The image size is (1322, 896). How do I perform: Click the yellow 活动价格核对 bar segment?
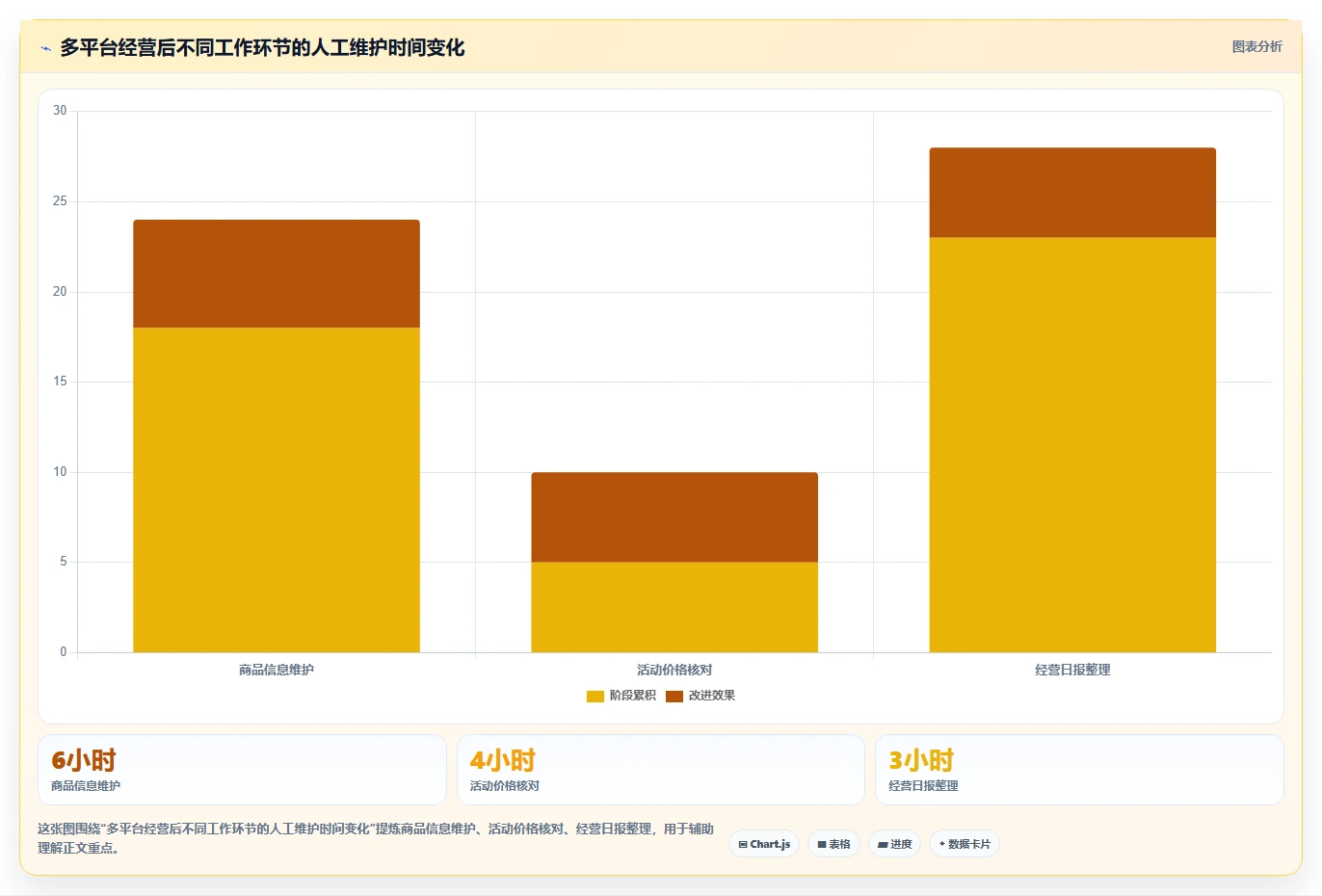tap(674, 607)
